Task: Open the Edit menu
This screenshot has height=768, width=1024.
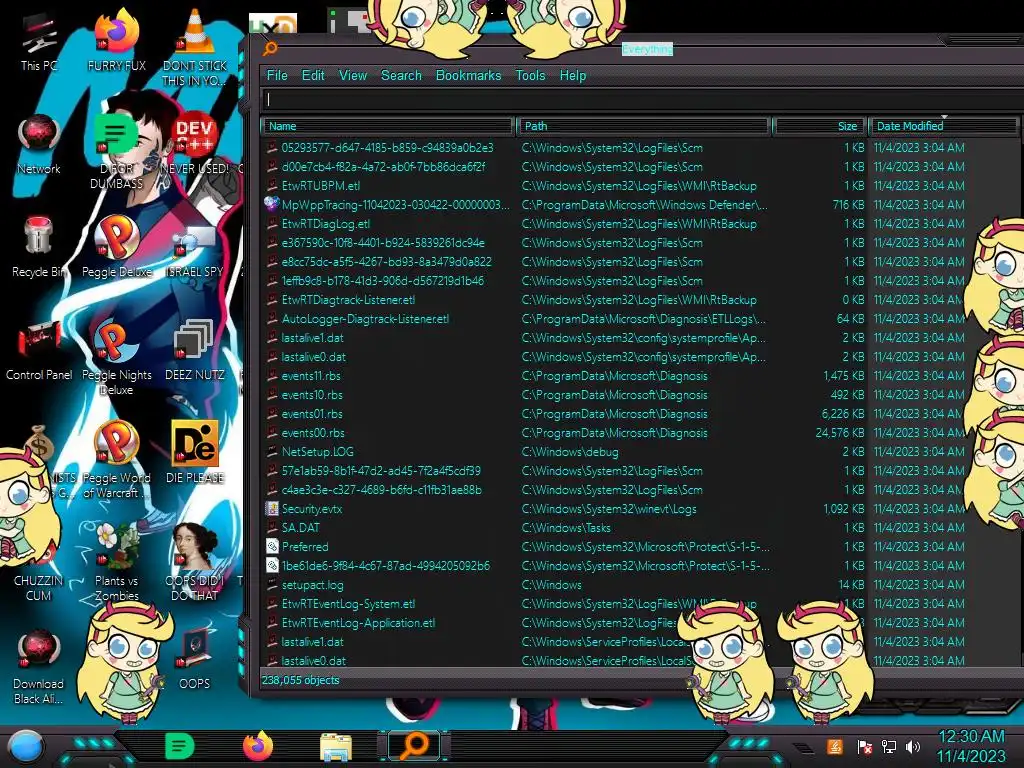Action: [313, 75]
